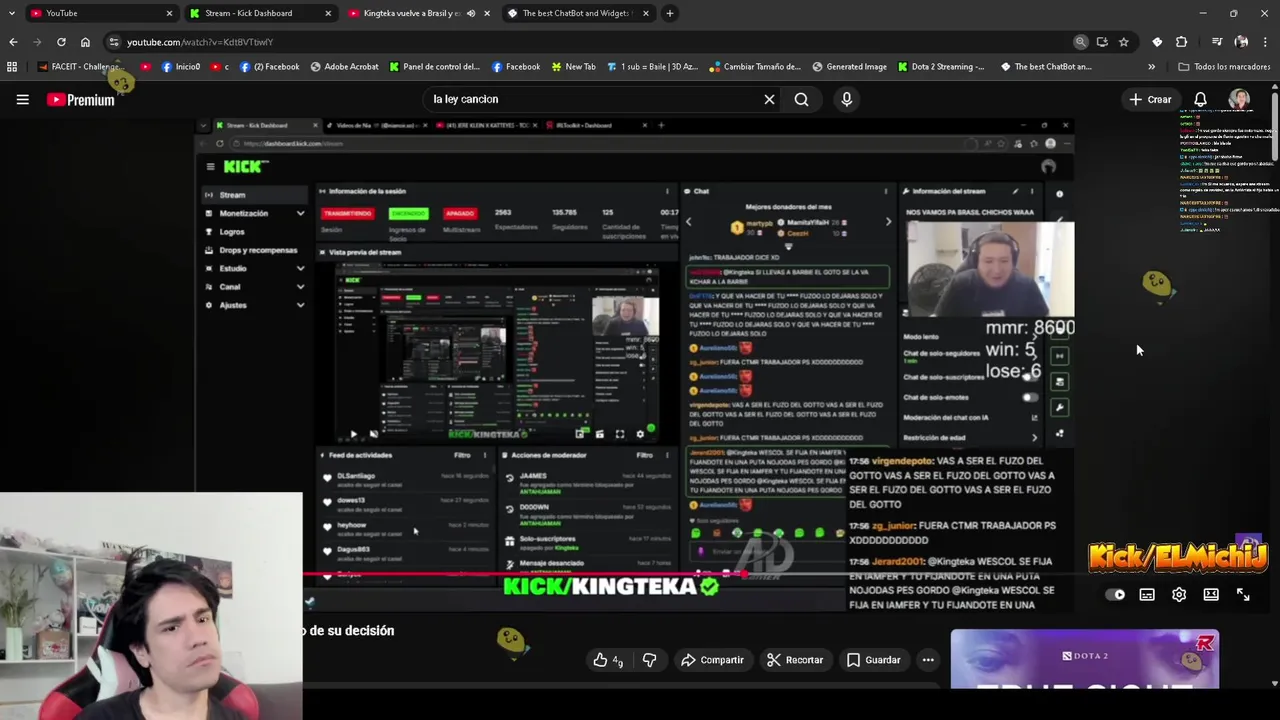This screenshot has height=720, width=1280.
Task: Open more actions menu beside Guardar
Action: [x=928, y=660]
